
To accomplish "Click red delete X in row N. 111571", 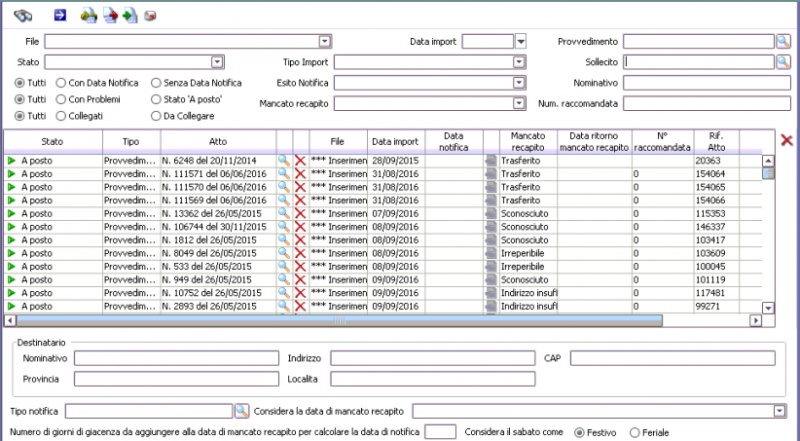I will 300,173.
